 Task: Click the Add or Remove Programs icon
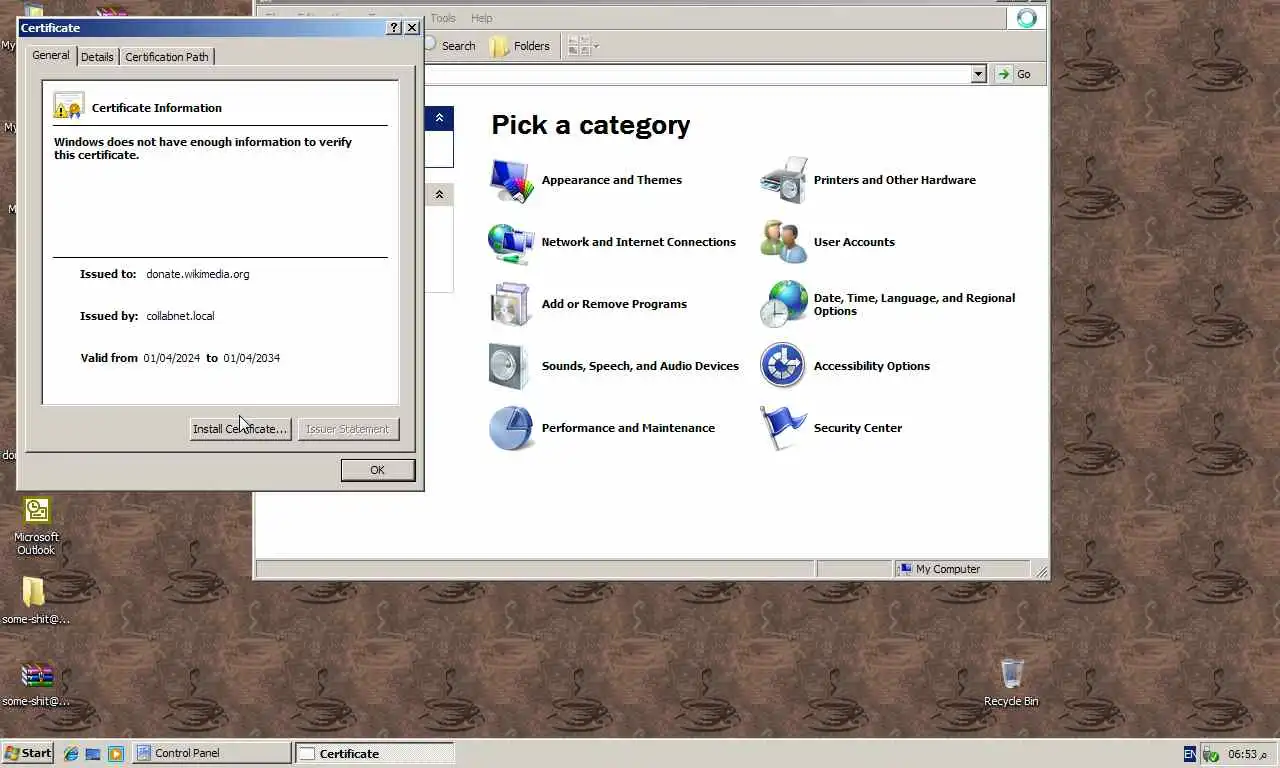[x=511, y=304]
